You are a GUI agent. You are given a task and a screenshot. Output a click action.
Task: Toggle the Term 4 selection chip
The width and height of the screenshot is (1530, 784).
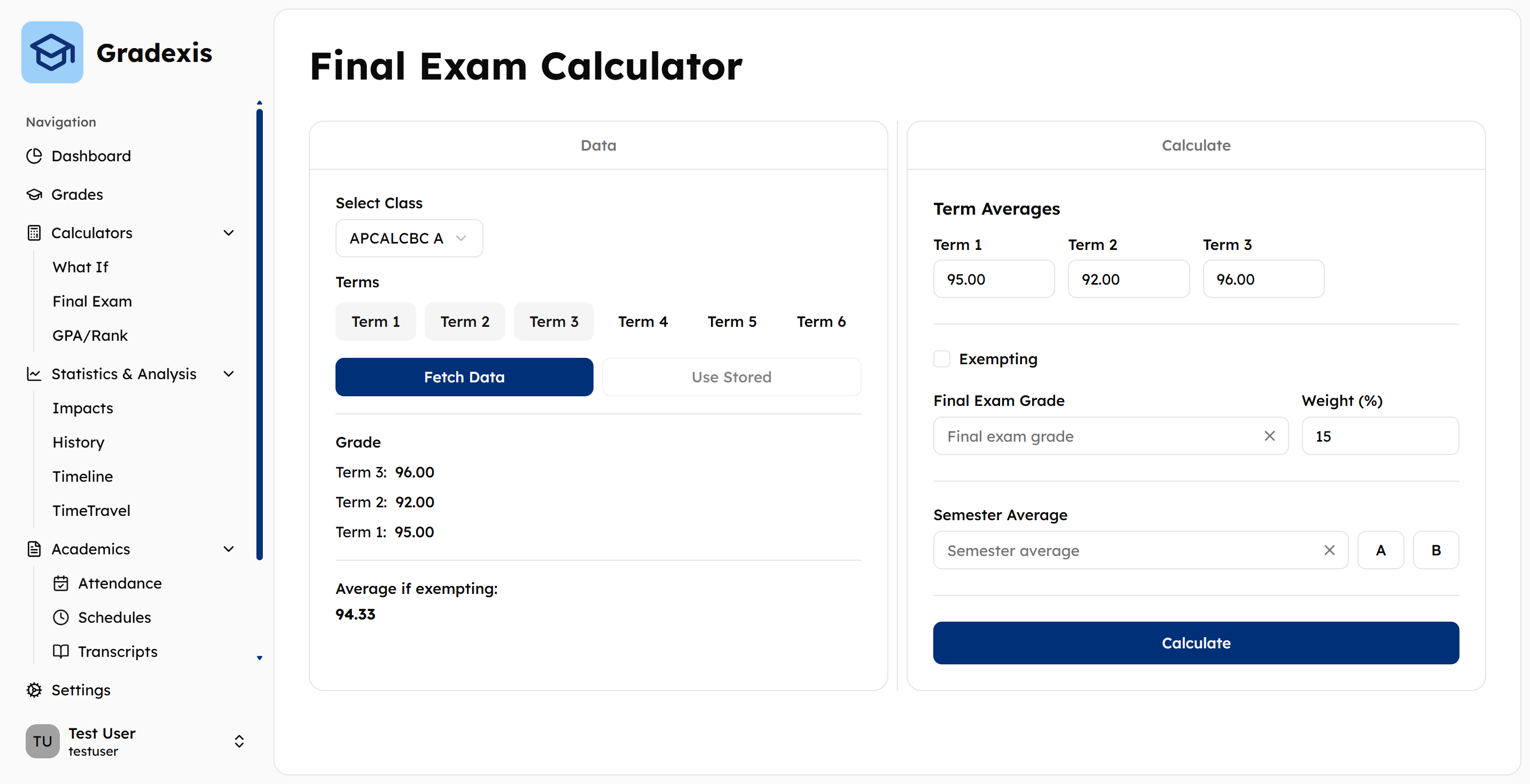(x=643, y=322)
